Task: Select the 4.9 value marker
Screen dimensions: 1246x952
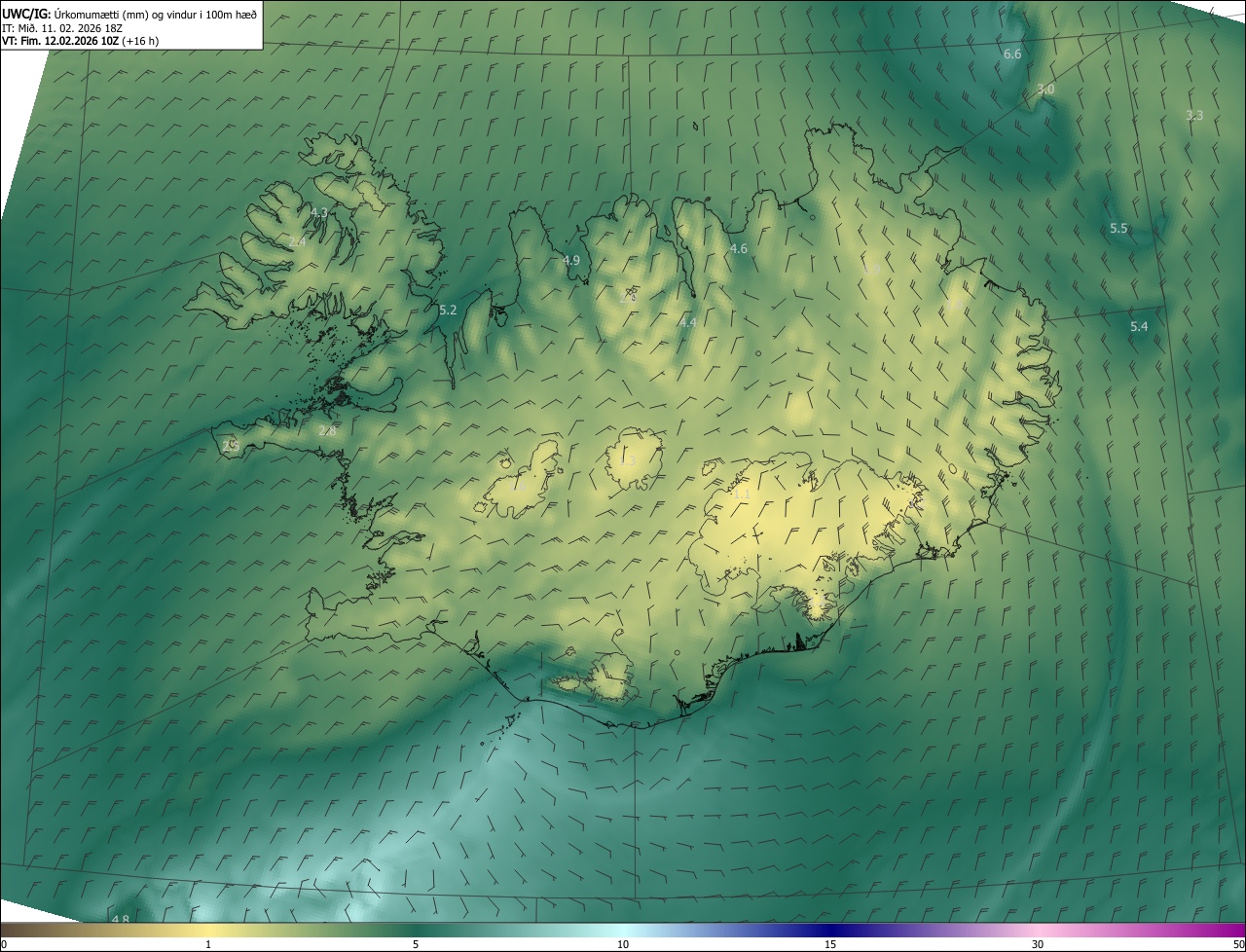Action: point(571,260)
